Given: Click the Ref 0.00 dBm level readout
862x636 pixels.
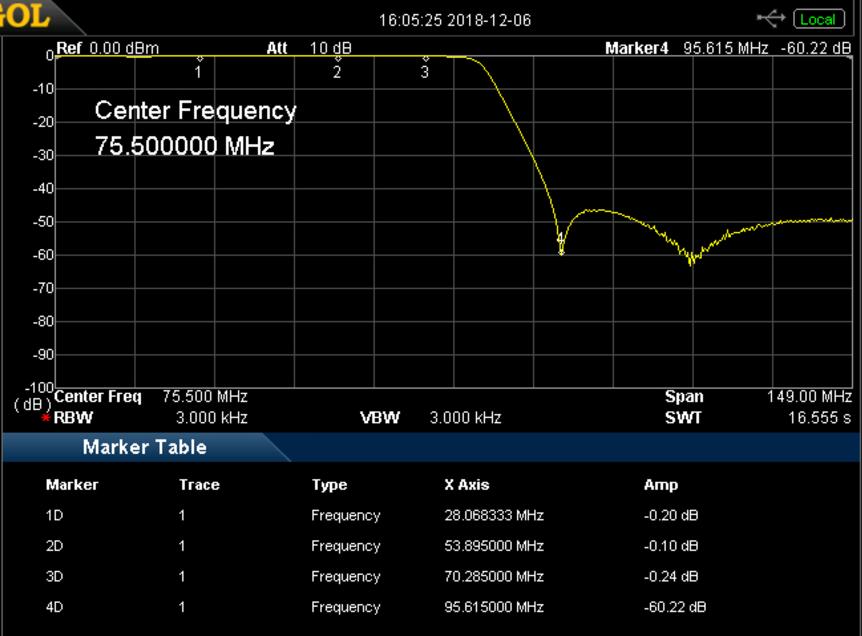Looking at the screenshot, I should pos(107,48).
